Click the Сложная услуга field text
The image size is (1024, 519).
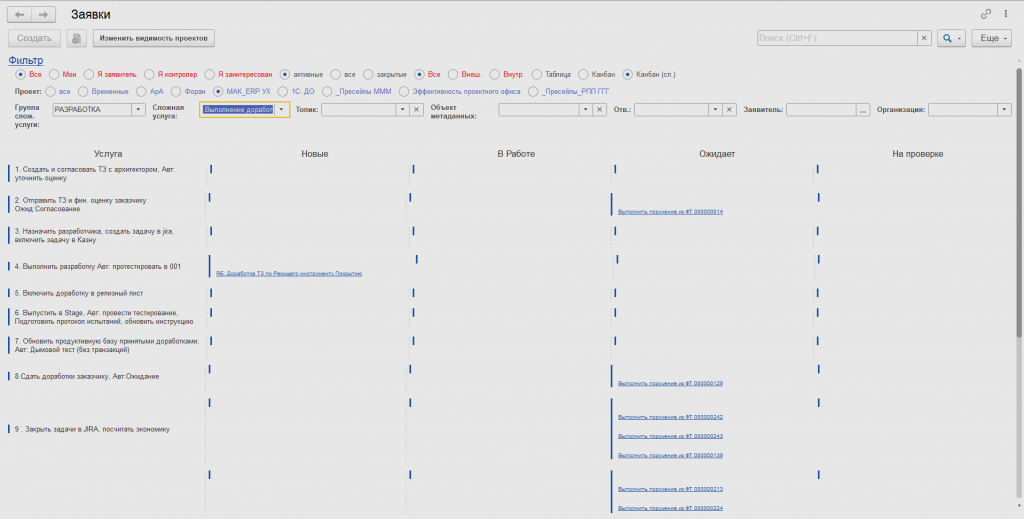(x=238, y=110)
